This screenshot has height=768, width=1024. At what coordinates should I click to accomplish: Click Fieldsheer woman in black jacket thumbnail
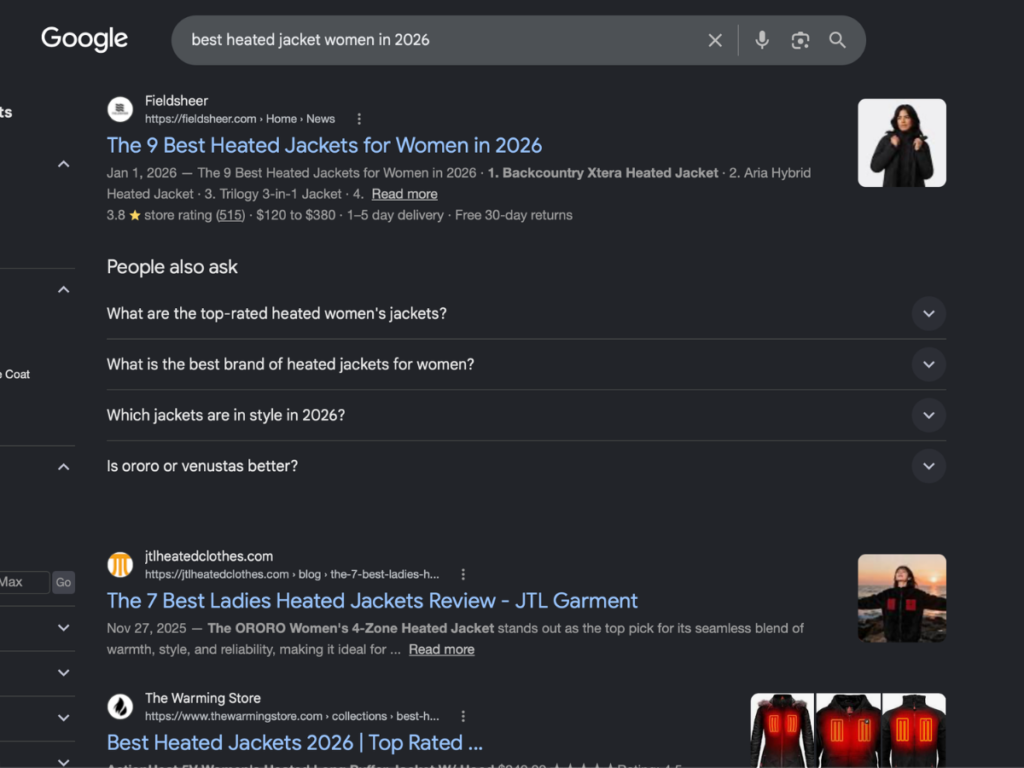pos(902,143)
